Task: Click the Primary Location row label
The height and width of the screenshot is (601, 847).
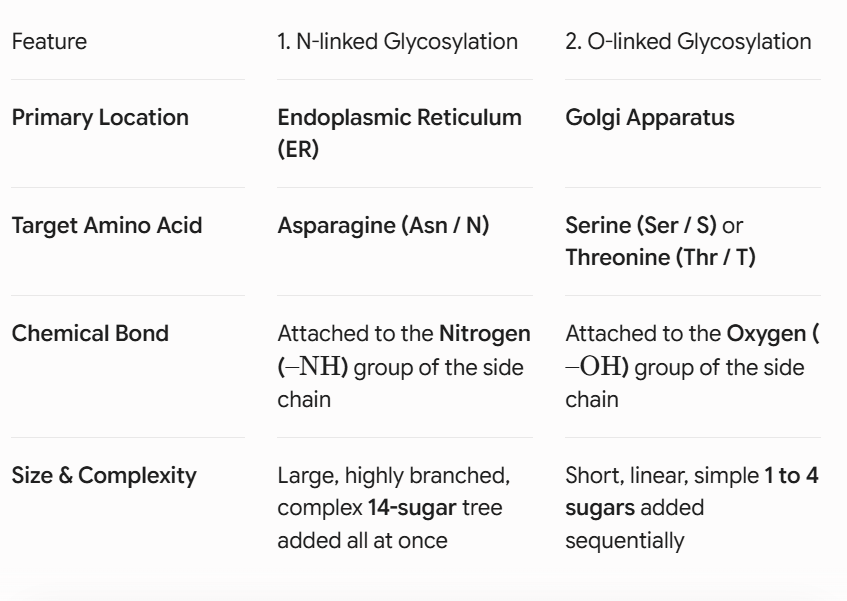Action: pos(100,117)
